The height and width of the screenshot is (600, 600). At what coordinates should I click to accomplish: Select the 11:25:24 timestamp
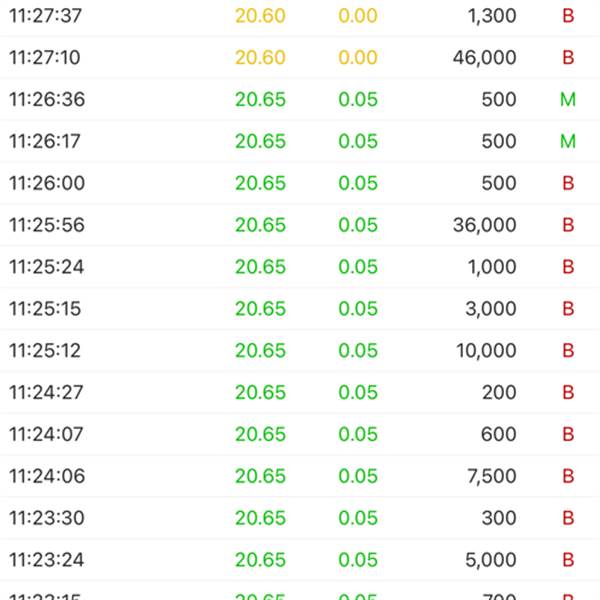[46, 267]
